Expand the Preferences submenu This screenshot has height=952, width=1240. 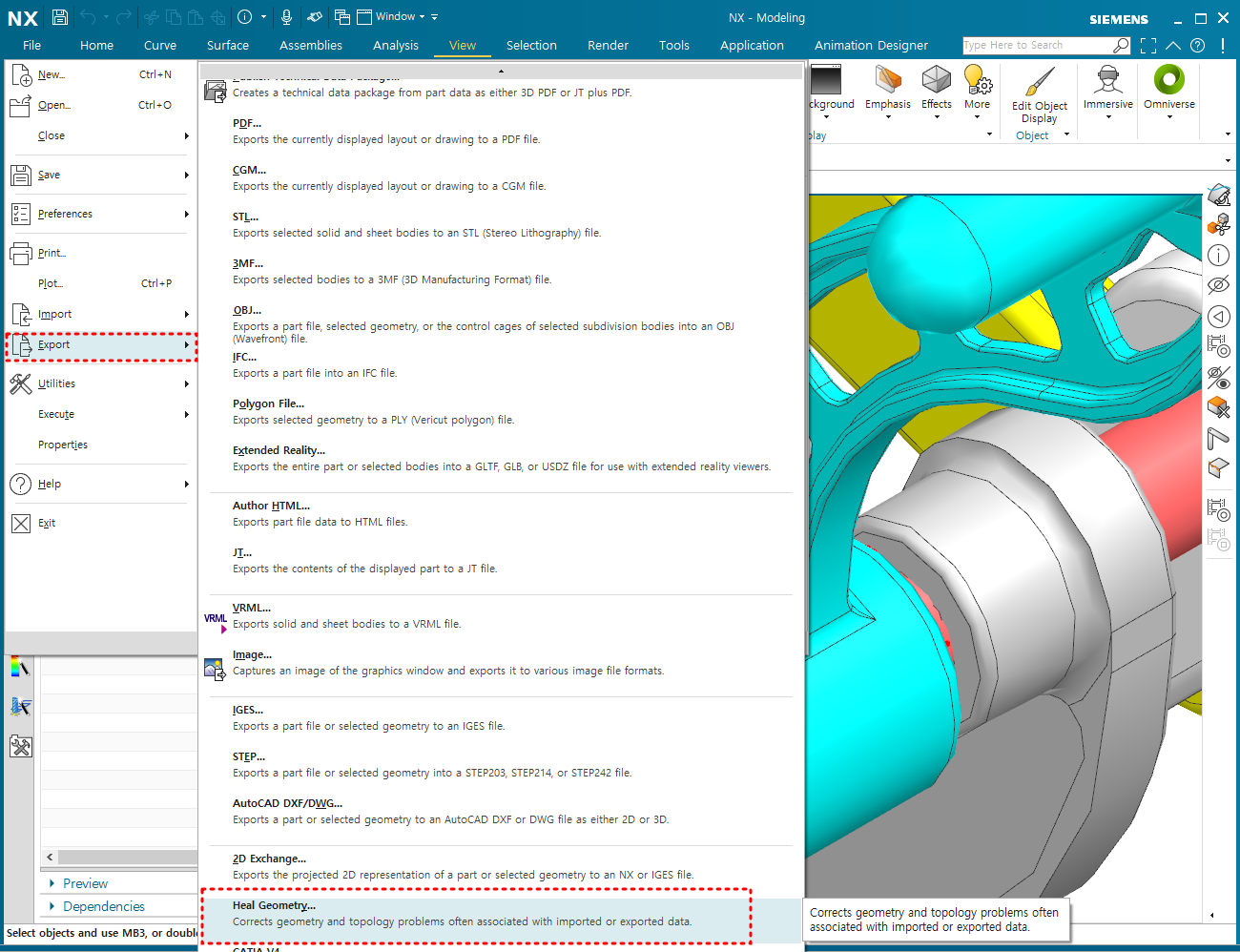pyautogui.click(x=100, y=214)
